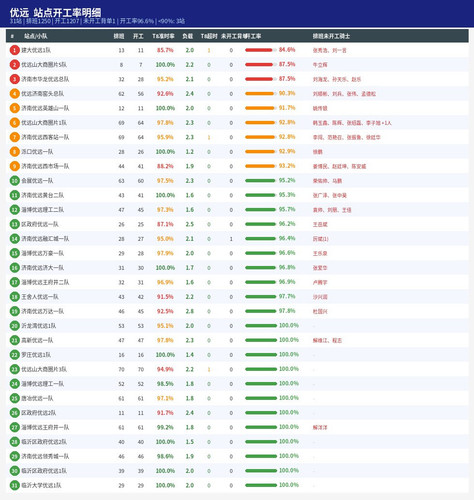Click the green rank badge number 24
The image size is (474, 500).
coord(14,384)
